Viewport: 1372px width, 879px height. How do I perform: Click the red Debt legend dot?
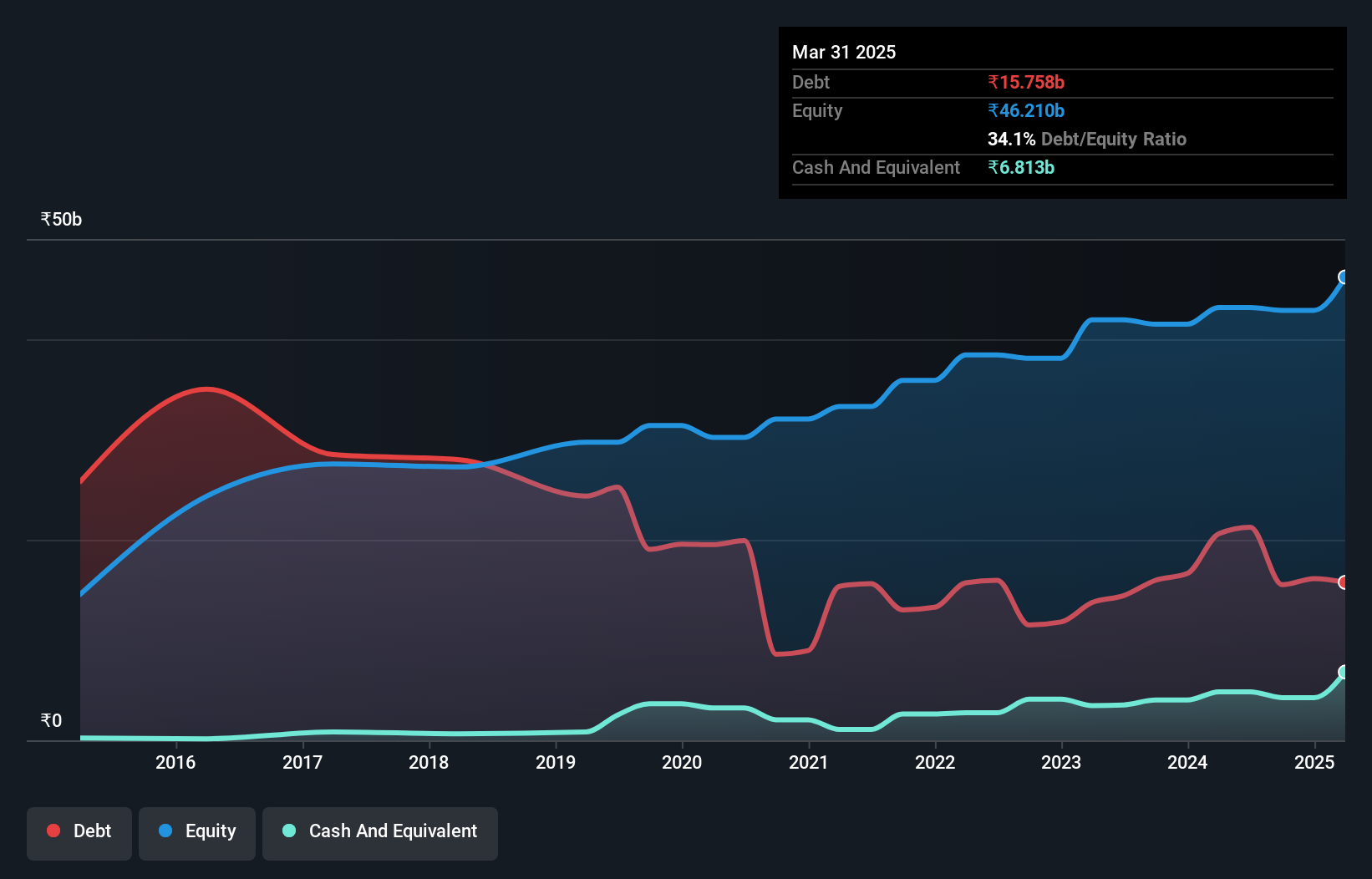[x=53, y=831]
